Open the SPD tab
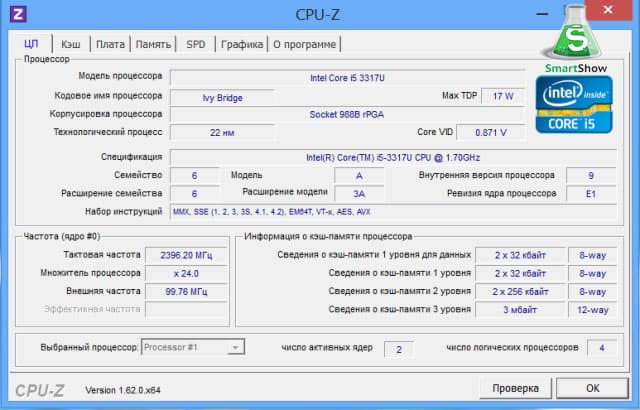The height and width of the screenshot is (410, 640). coord(196,44)
